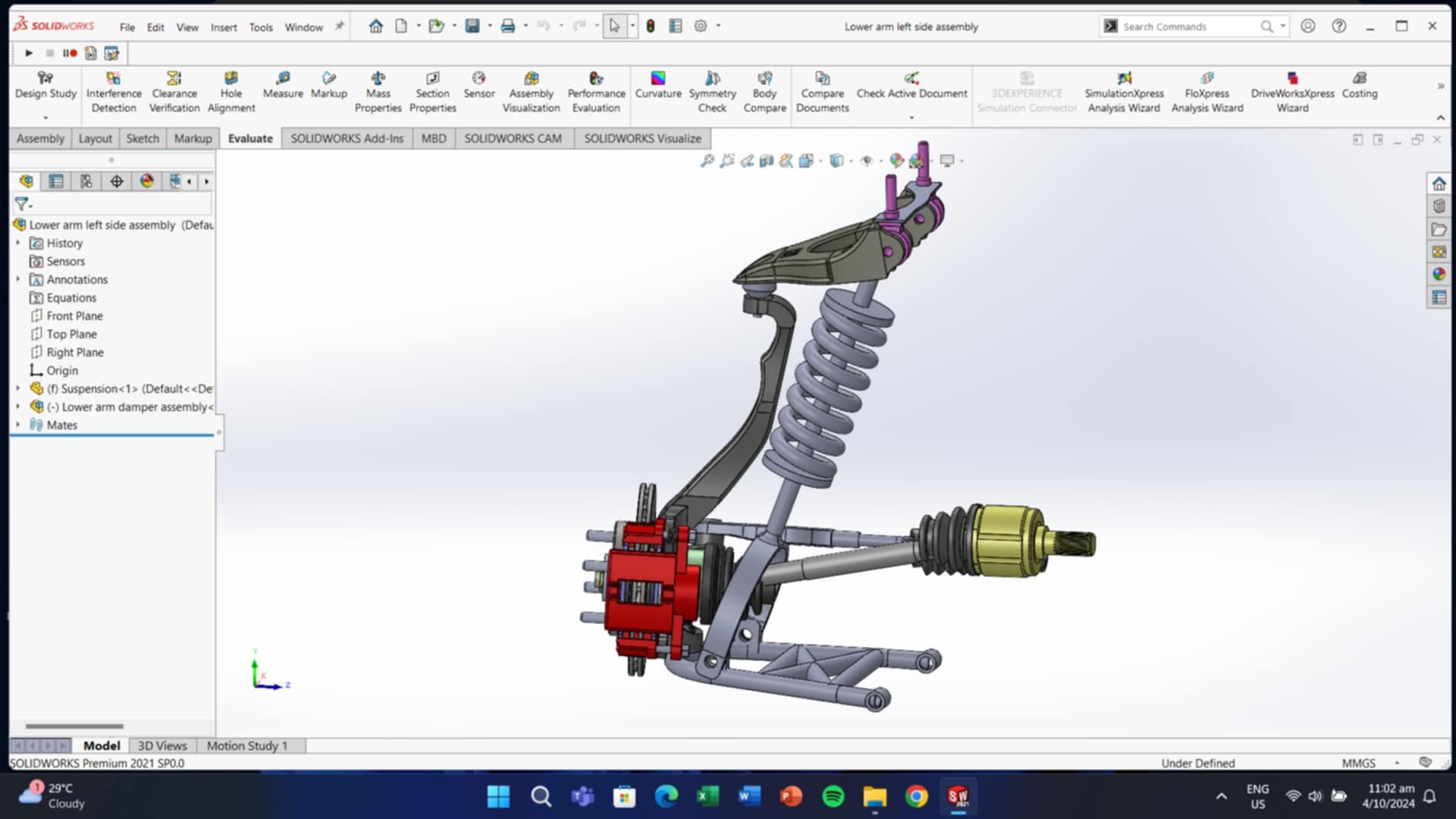Image resolution: width=1456 pixels, height=819 pixels.
Task: Click Check Active Document
Action: pos(912,85)
